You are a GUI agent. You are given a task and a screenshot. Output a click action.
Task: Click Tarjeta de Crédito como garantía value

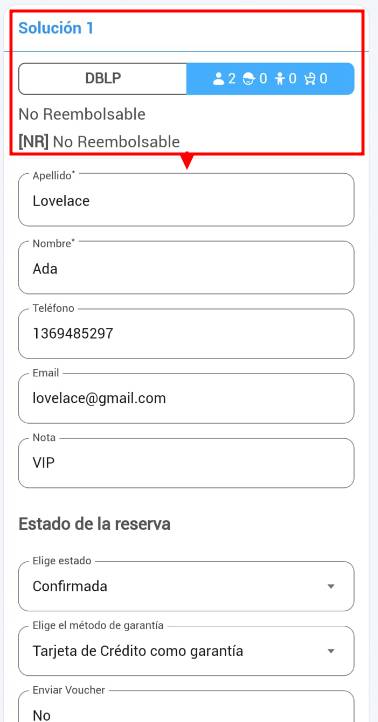point(138,651)
